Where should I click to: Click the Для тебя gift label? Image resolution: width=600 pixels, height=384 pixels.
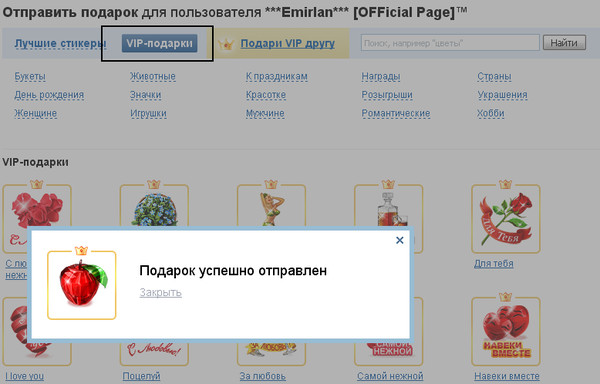coord(494,264)
